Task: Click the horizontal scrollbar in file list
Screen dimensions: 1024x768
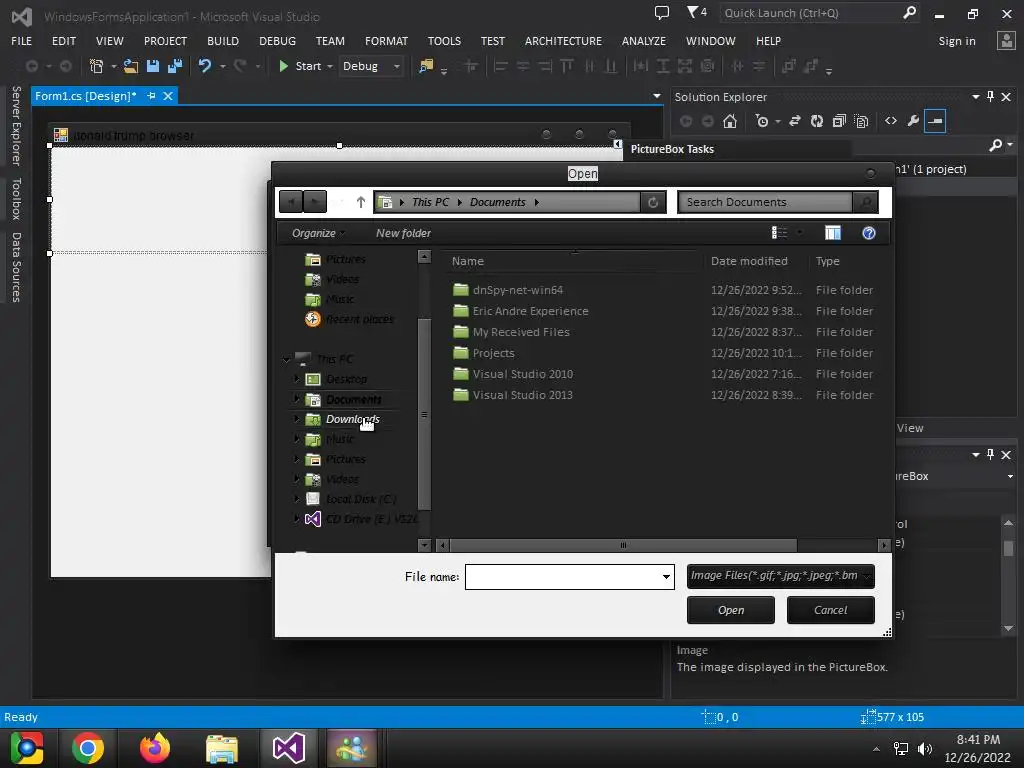Action: pyautogui.click(x=623, y=545)
